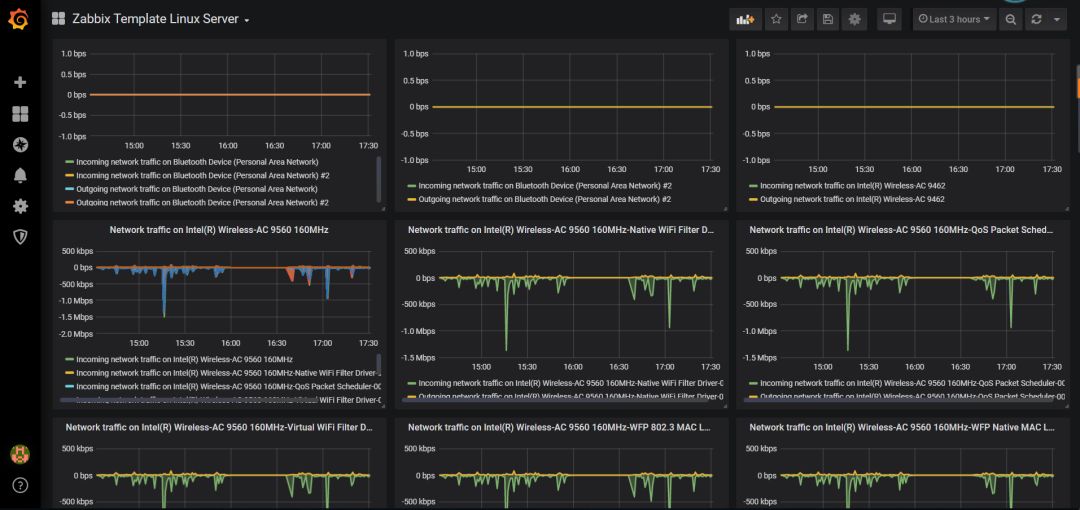Star this dashboard as favorite
Viewport: 1080px width, 510px height.
tap(776, 19)
